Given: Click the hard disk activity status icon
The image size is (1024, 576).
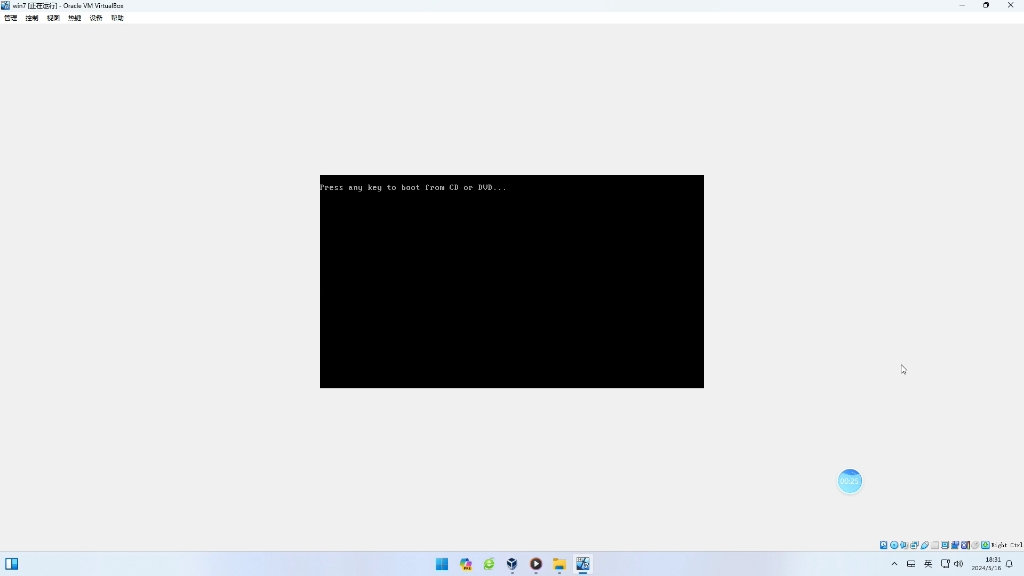Looking at the screenshot, I should click(884, 545).
